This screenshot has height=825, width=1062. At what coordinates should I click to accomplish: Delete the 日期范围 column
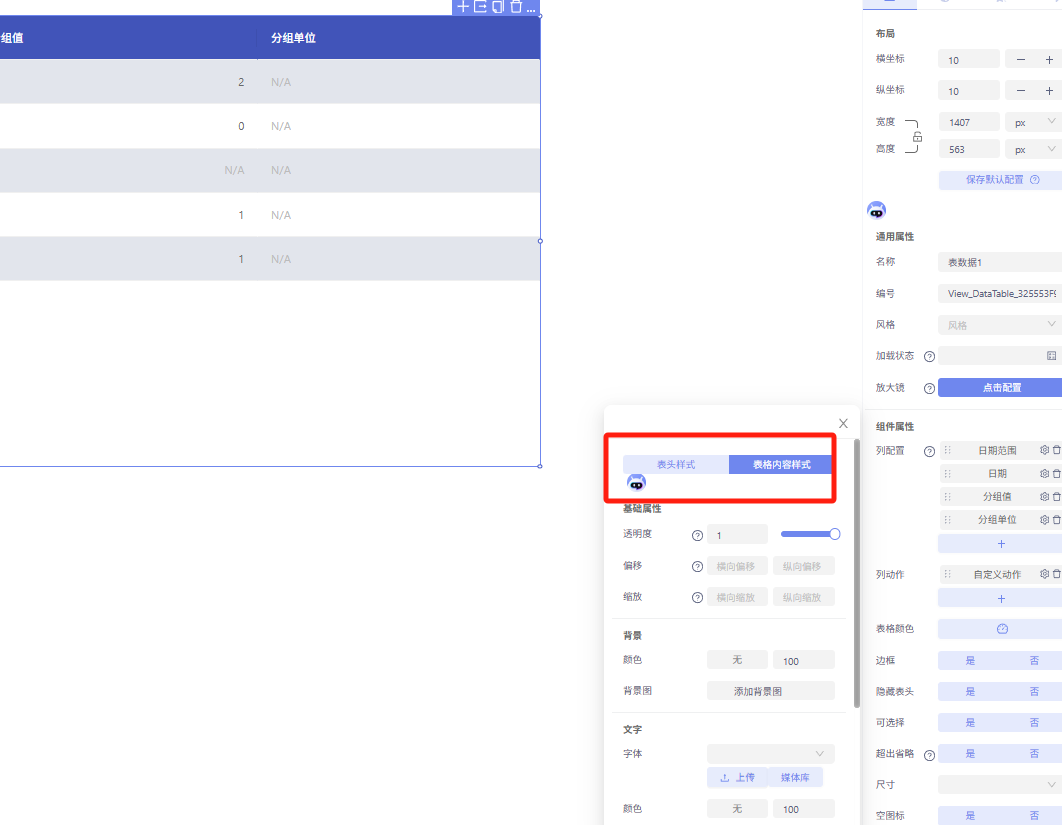tap(1057, 450)
